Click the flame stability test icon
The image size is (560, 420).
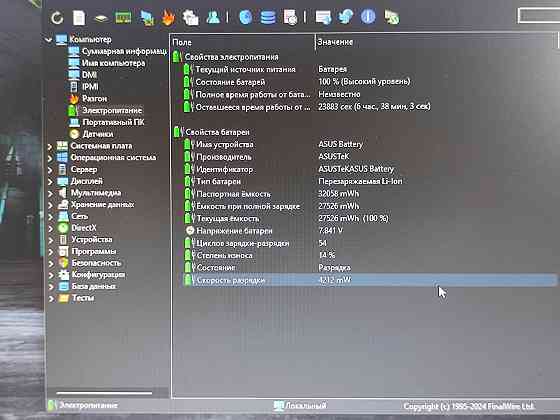[x=168, y=18]
